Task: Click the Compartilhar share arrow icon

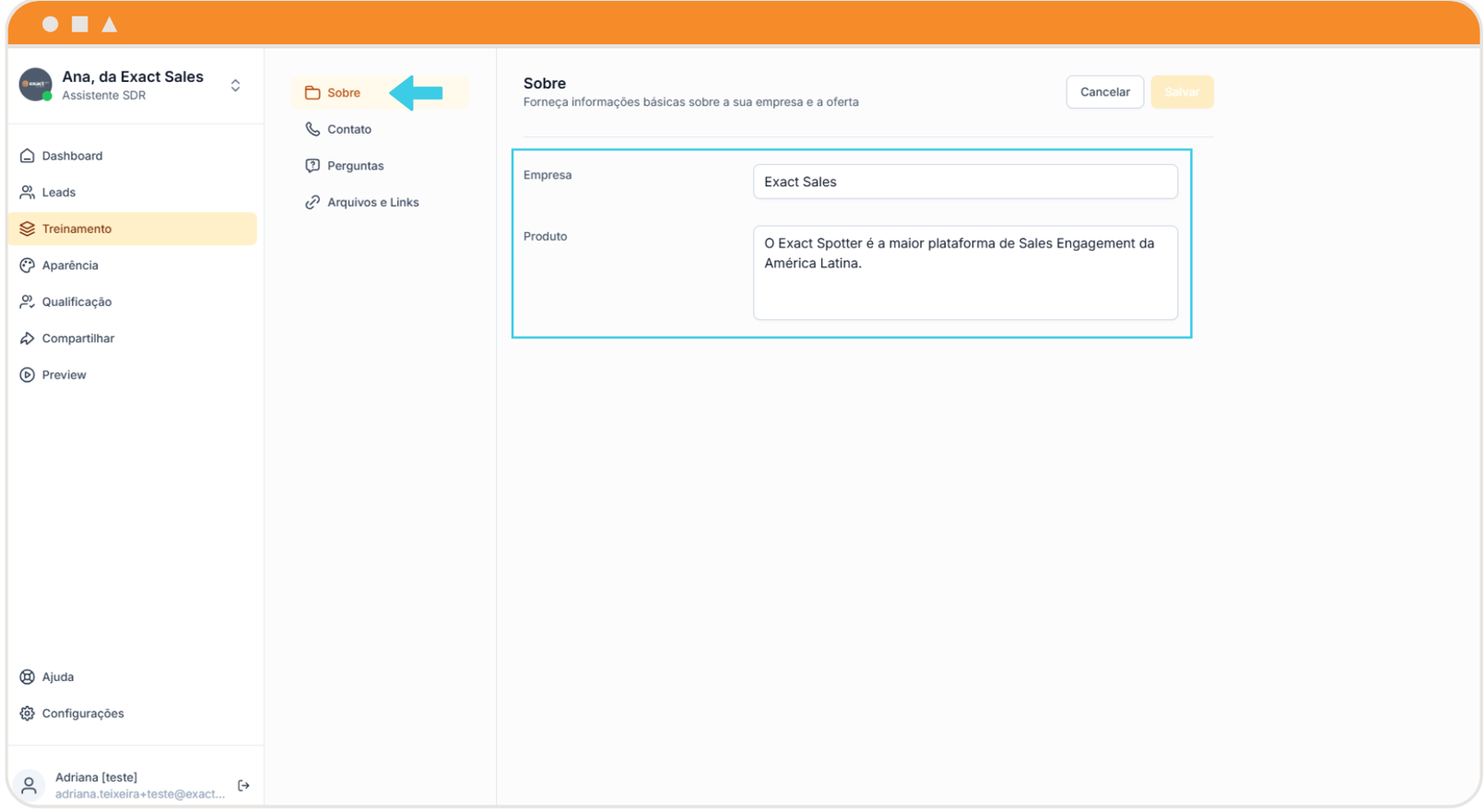Action: [x=27, y=338]
